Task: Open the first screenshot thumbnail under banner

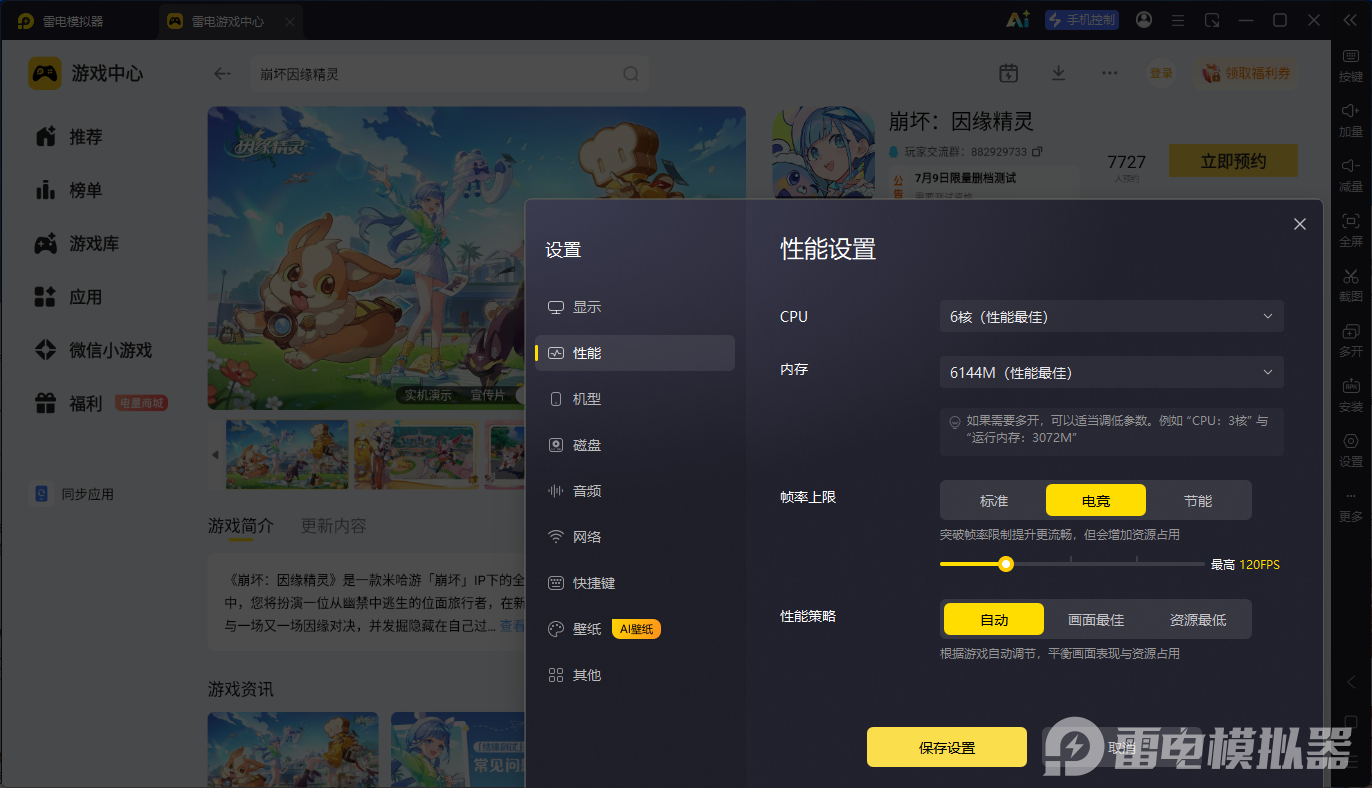Action: coord(287,454)
